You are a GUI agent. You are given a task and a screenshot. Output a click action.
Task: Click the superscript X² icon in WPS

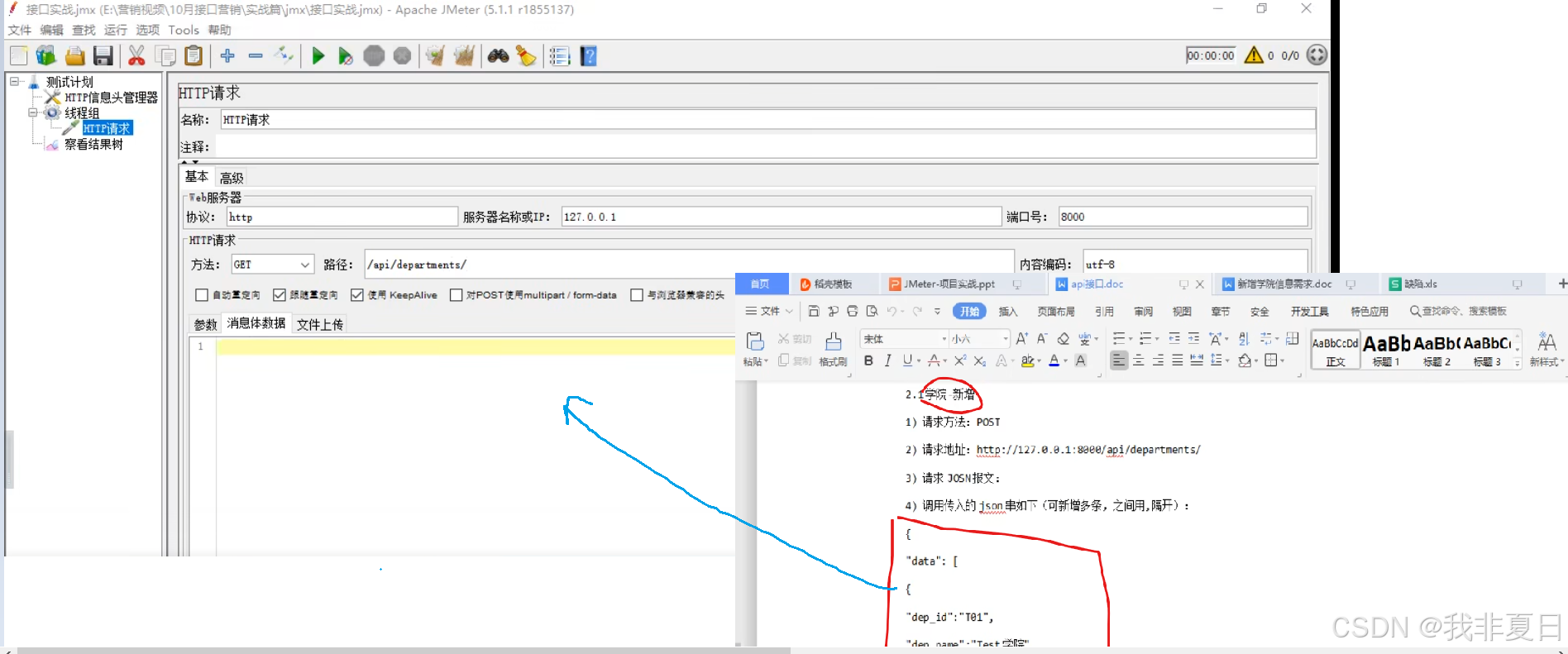(x=959, y=360)
